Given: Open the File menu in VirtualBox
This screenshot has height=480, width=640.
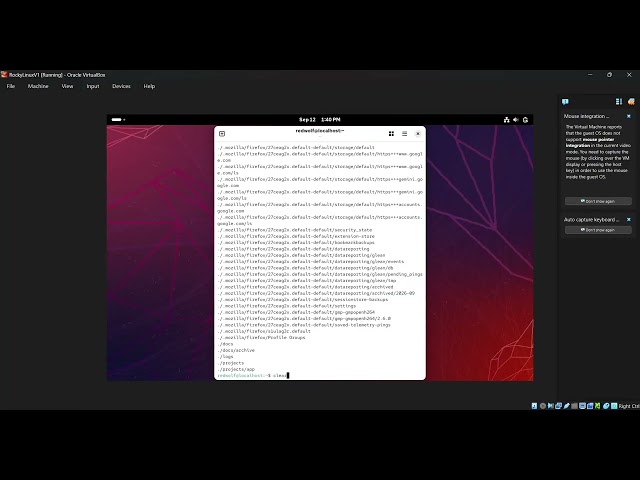Looking at the screenshot, I should pyautogui.click(x=11, y=86).
